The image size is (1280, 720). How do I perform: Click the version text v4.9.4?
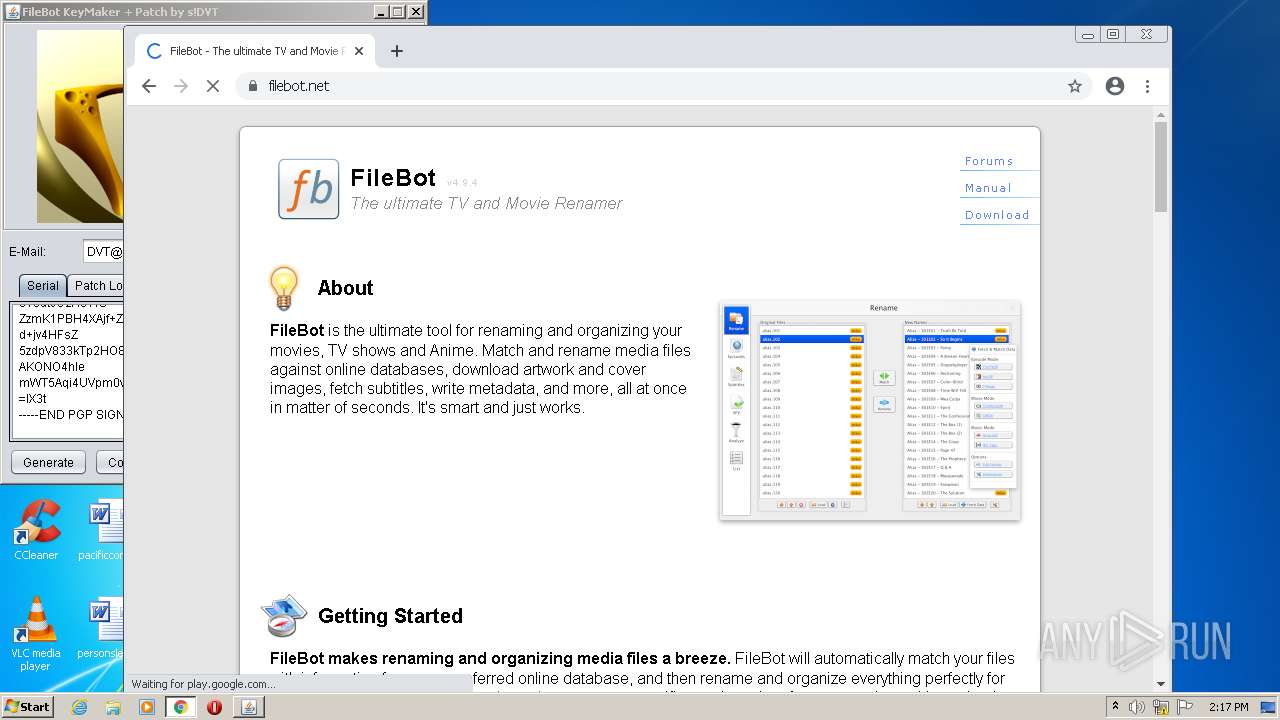click(x=462, y=183)
